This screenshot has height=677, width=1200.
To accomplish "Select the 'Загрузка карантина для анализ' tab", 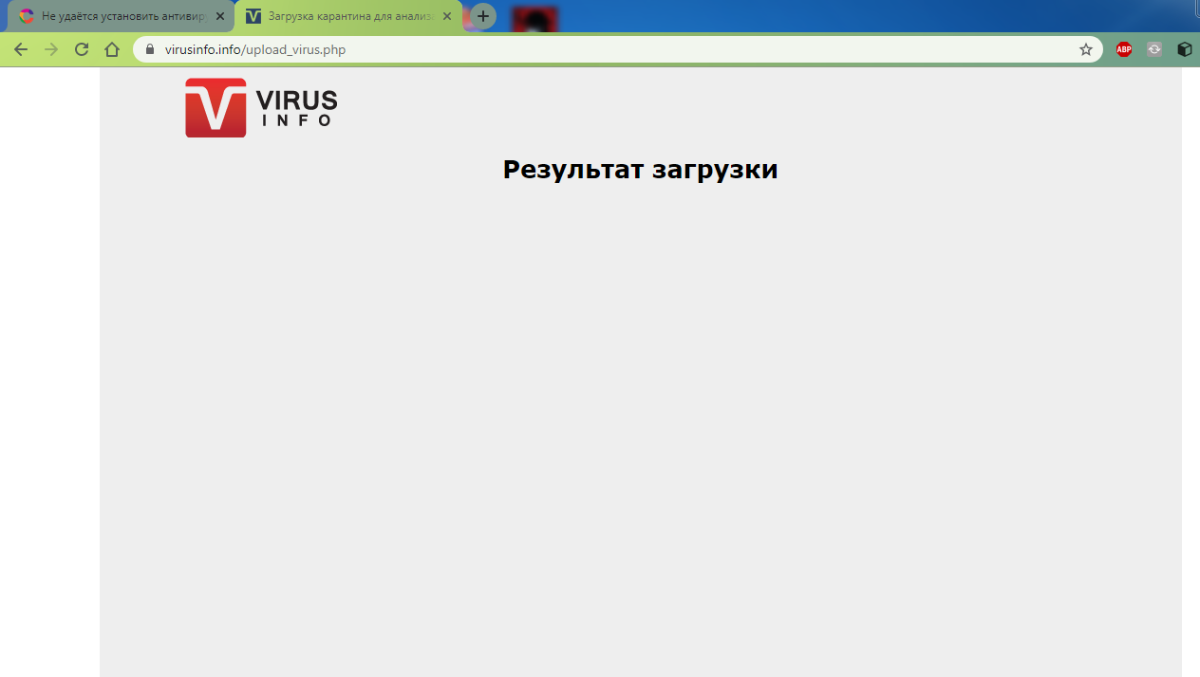I will pos(348,16).
